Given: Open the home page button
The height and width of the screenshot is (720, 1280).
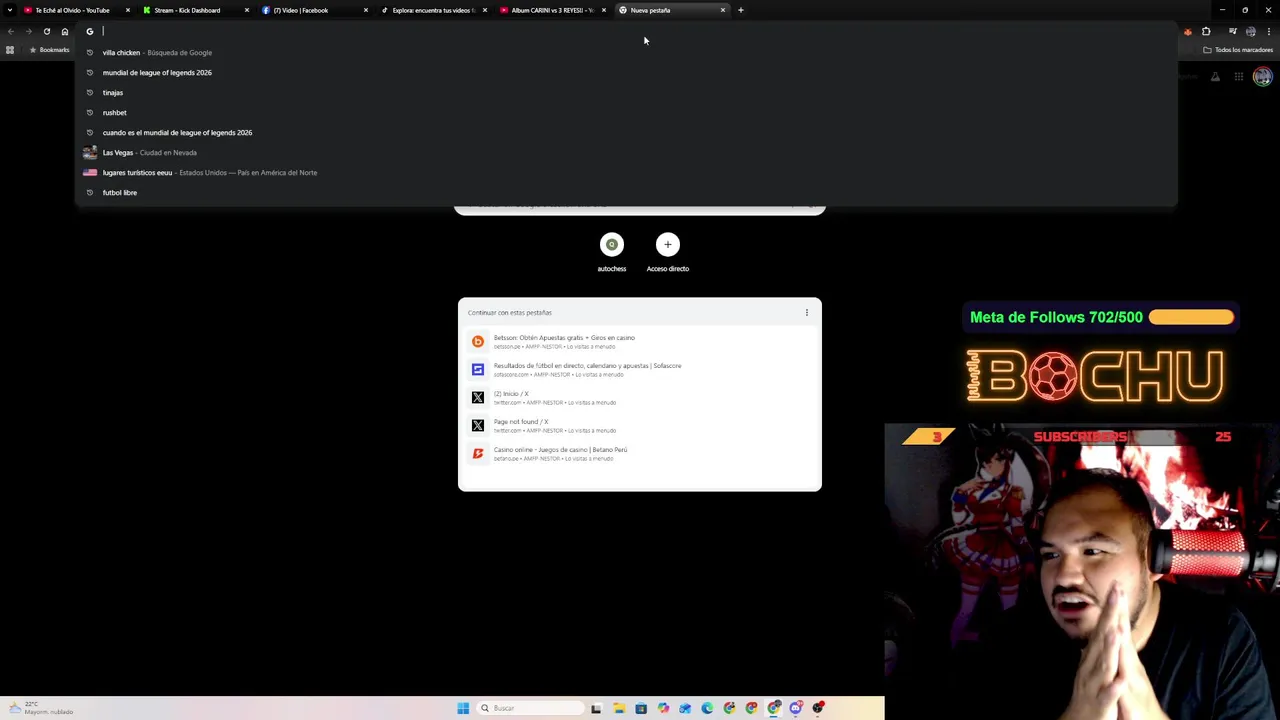Looking at the screenshot, I should [x=65, y=31].
